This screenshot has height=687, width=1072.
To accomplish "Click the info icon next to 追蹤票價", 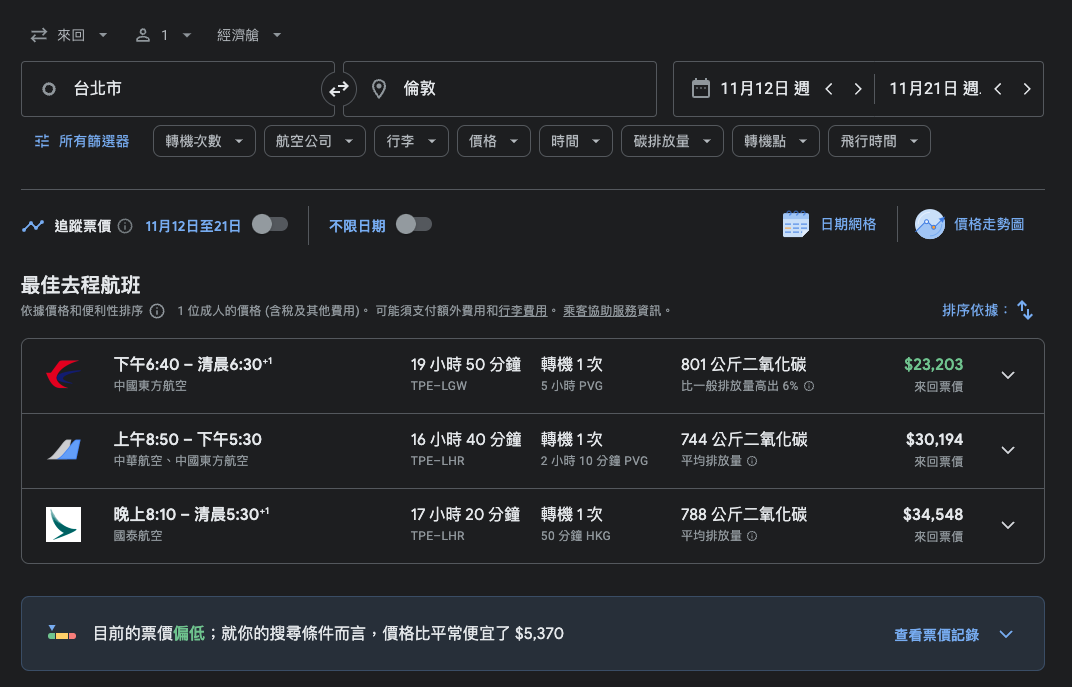I will (125, 226).
